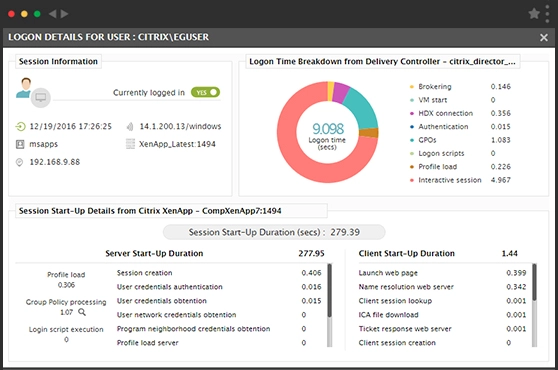The width and height of the screenshot is (558, 370).
Task: Close the Logon Details dialog
Action: click(544, 37)
